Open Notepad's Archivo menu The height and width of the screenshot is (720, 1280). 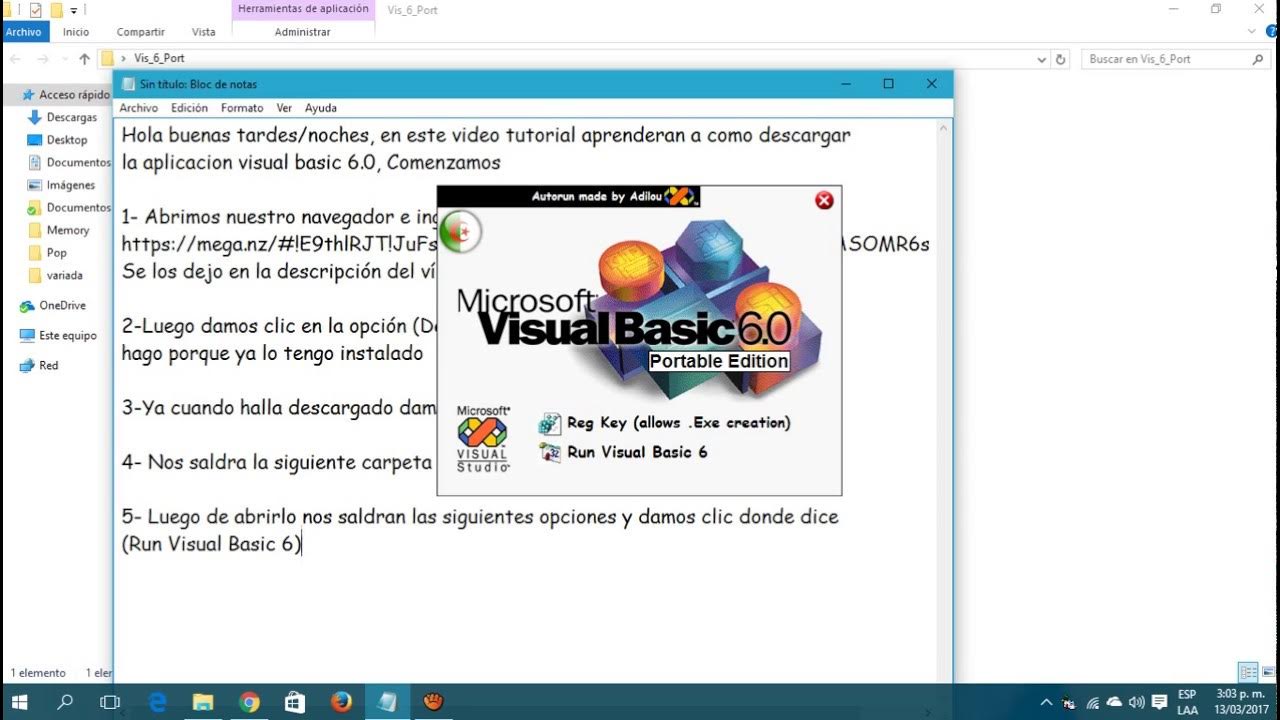point(139,108)
